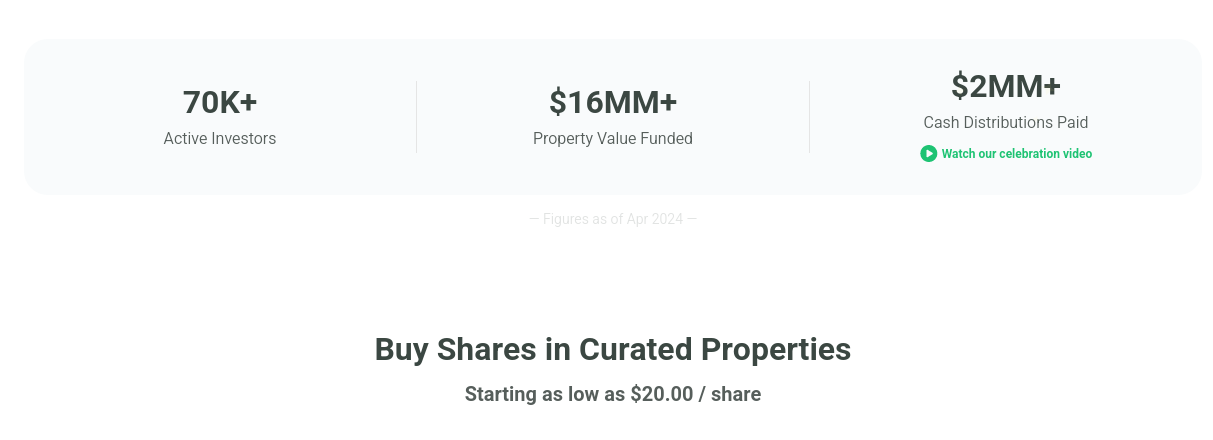Click the $20.00 price in the subheading
The width and height of the screenshot is (1213, 440).
point(661,394)
